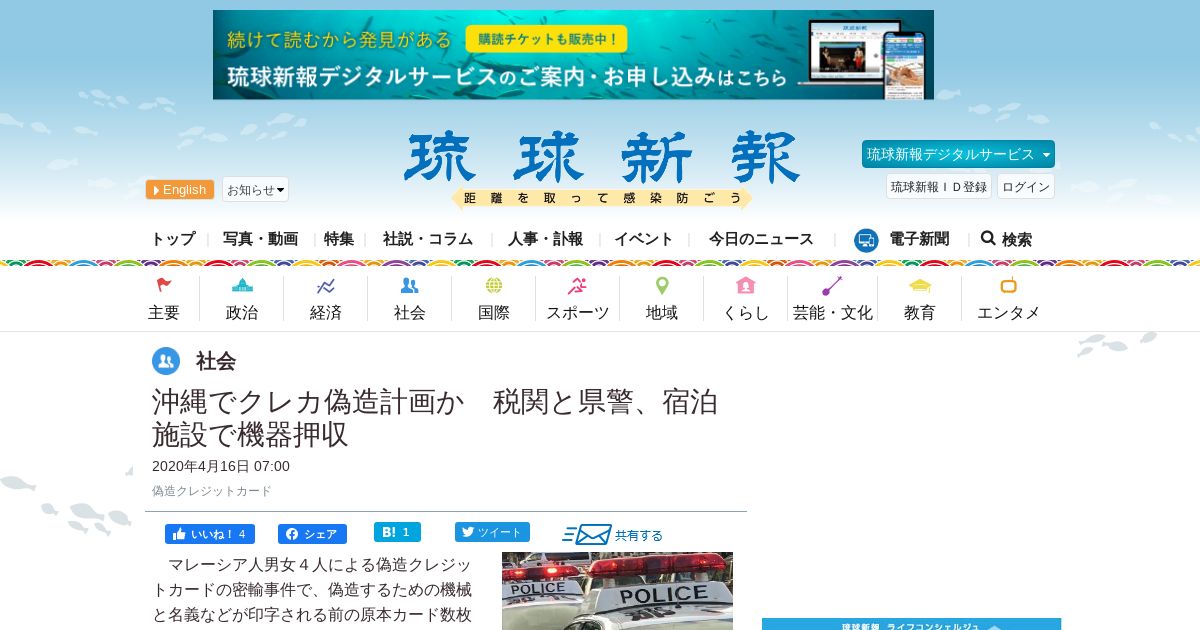
Task: Open 人事・訃報 menu item
Action: pyautogui.click(x=545, y=239)
